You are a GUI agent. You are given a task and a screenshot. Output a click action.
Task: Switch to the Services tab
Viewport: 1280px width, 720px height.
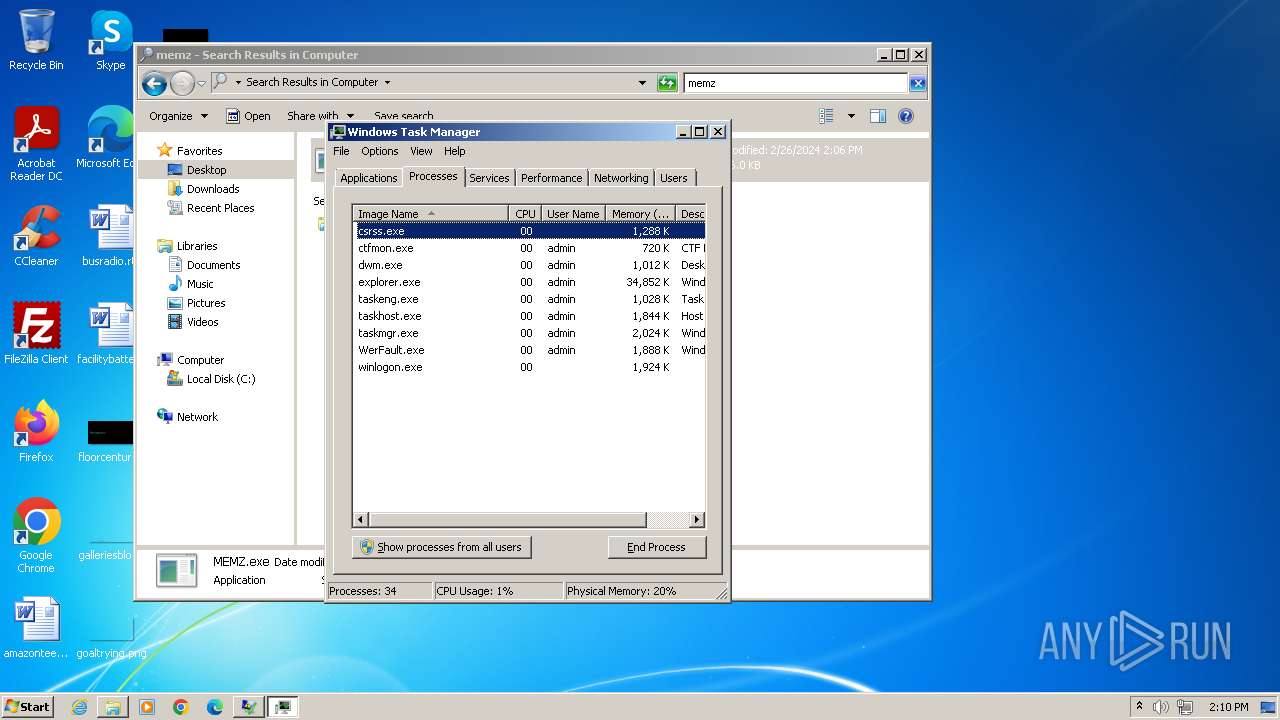[489, 178]
